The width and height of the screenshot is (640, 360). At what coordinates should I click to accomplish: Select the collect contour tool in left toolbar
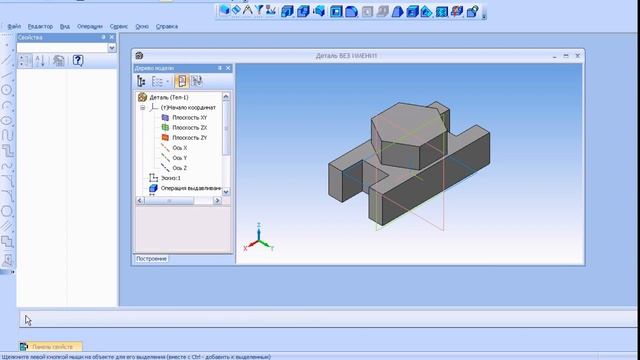(7, 242)
